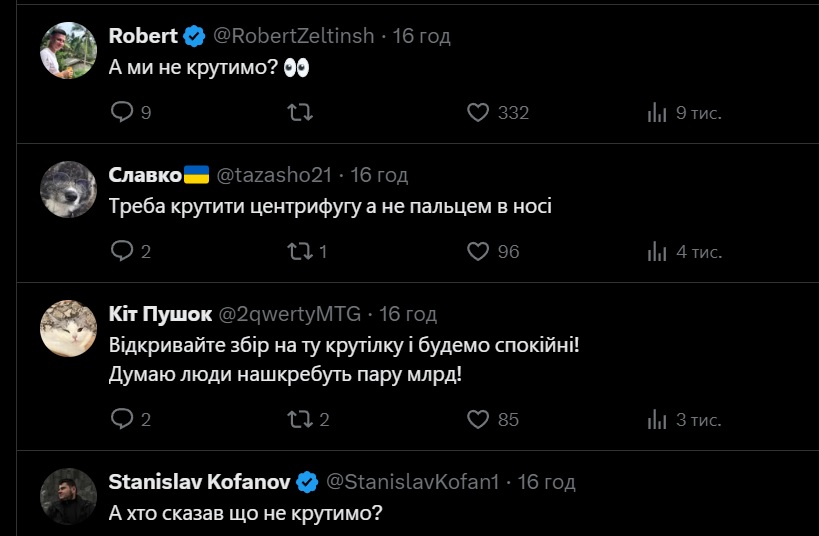Open Славко's dog avatar
This screenshot has height=536, width=819.
[68, 188]
